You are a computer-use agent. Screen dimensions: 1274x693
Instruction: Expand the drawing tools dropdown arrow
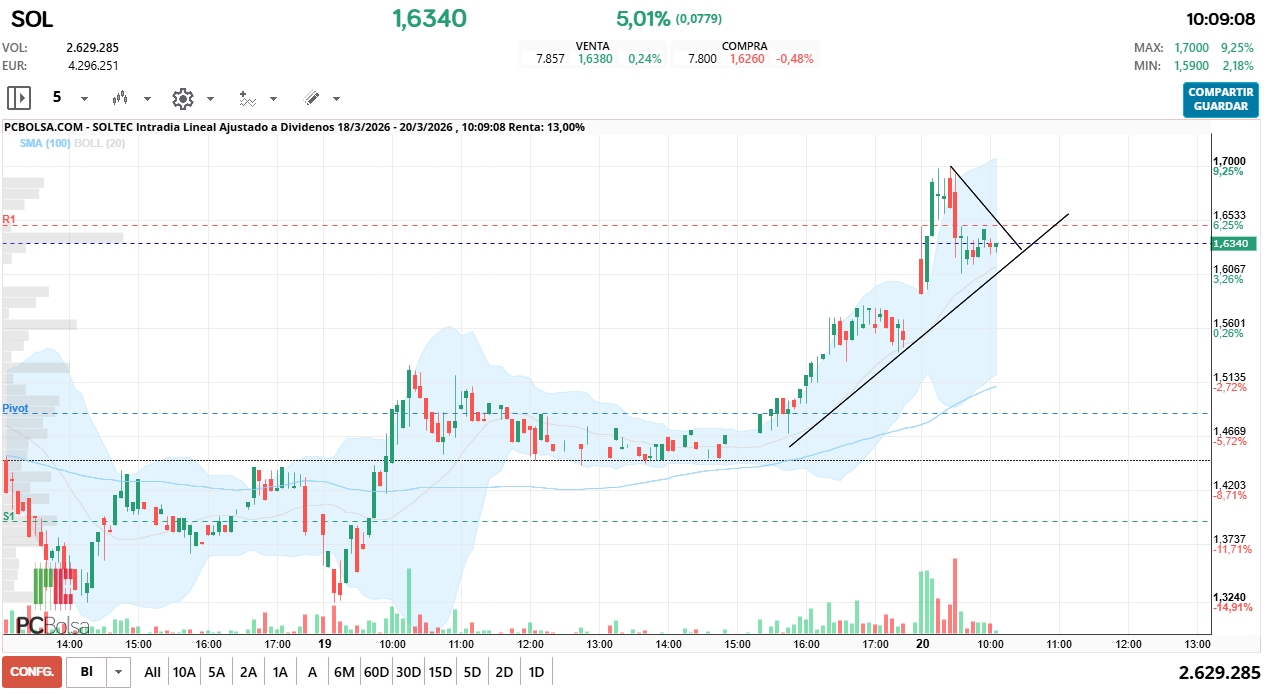coord(336,99)
